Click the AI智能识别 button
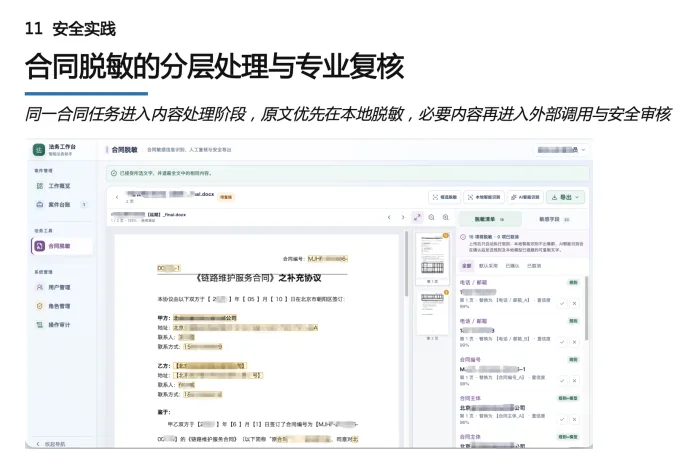Viewport: 688px width, 460px height. pyautogui.click(x=525, y=198)
